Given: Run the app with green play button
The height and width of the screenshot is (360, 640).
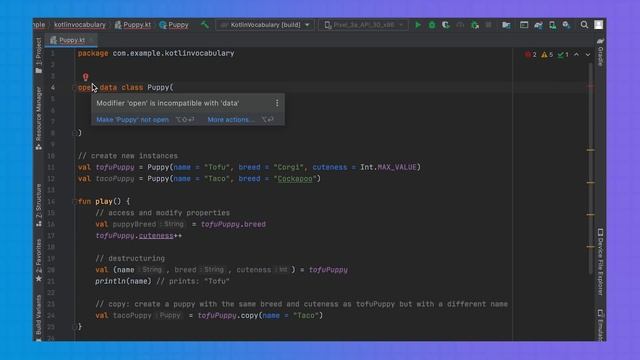Looking at the screenshot, I should click(x=418, y=25).
